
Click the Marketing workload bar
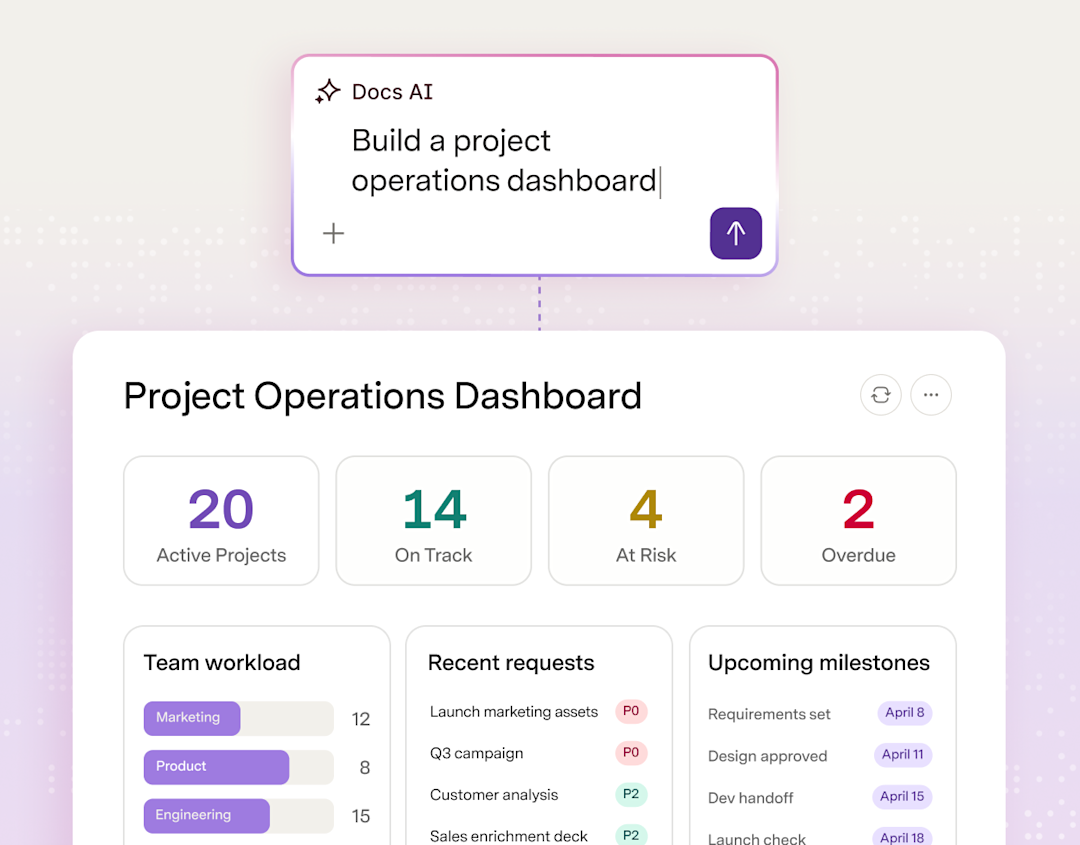click(238, 718)
